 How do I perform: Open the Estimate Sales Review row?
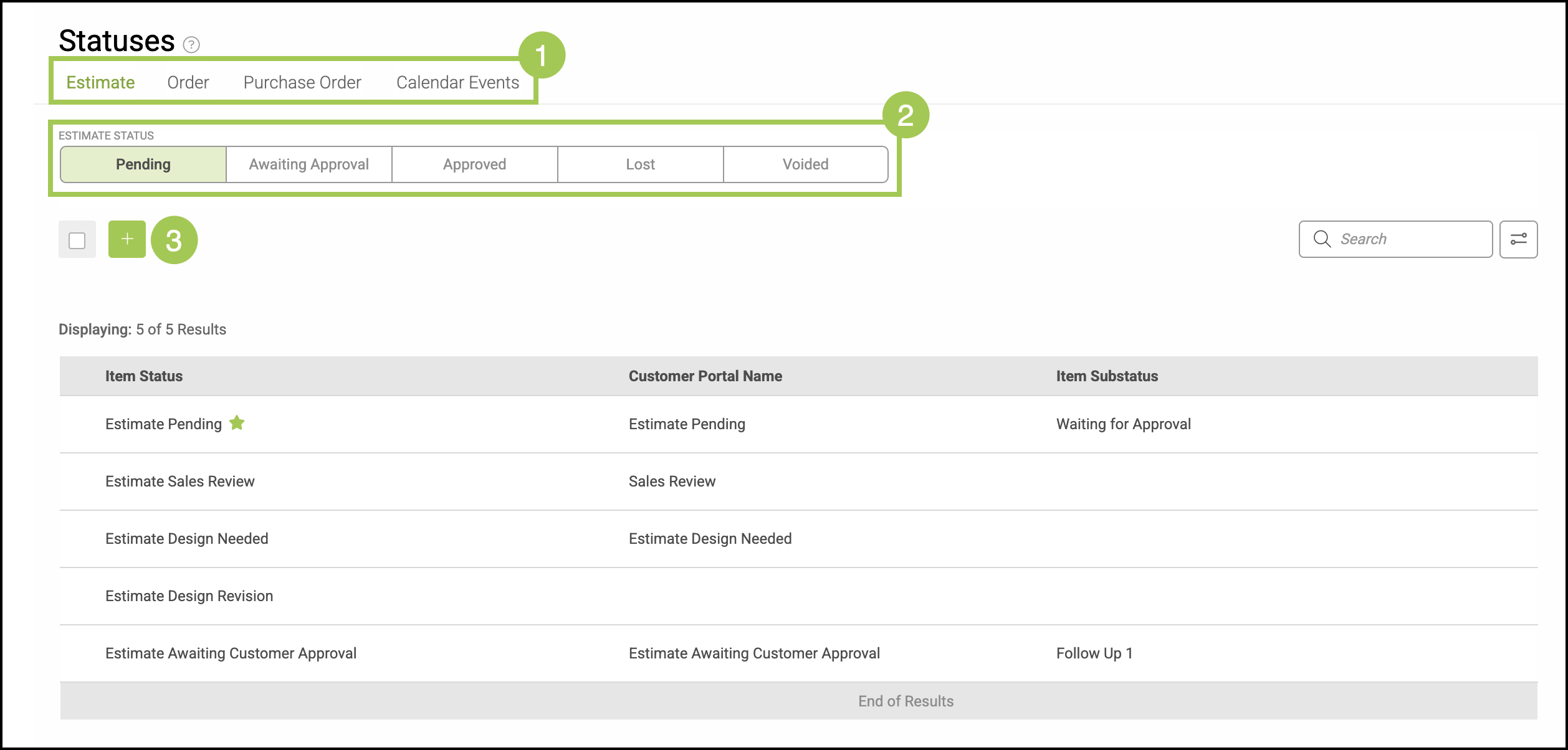pos(180,482)
